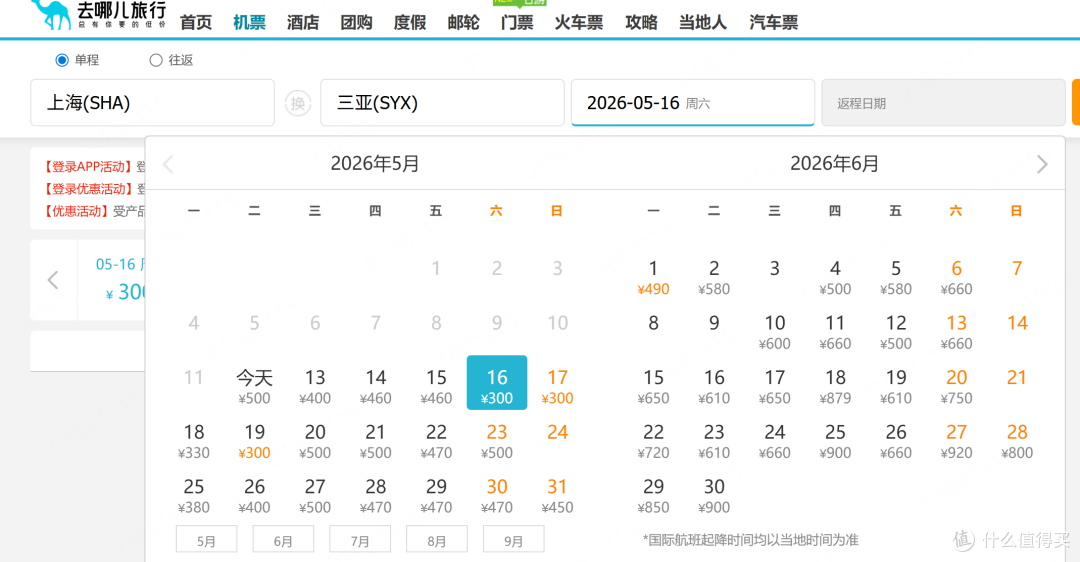Open 团购 navigation tab
Image resolution: width=1080 pixels, height=562 pixels.
(356, 23)
